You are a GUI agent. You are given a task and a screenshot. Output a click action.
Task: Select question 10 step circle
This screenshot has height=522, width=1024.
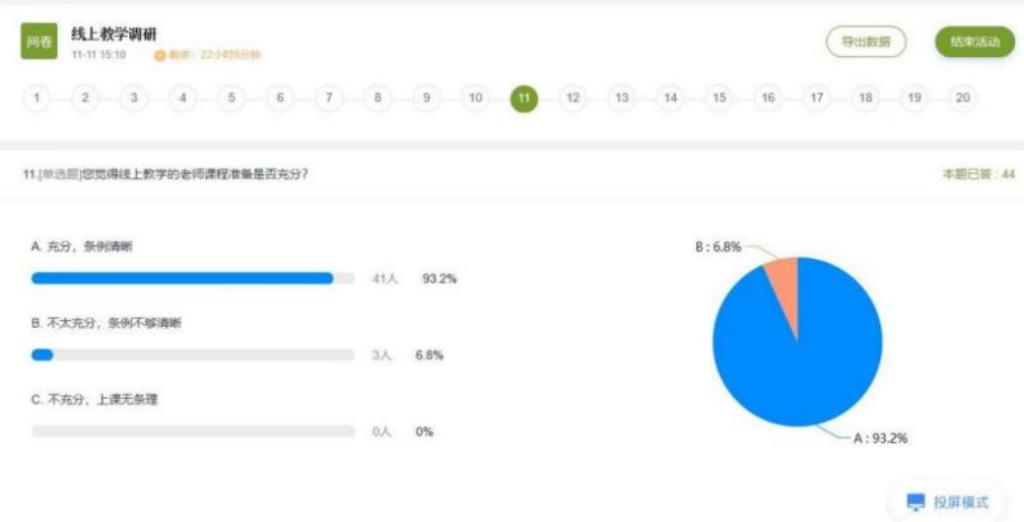coord(475,98)
